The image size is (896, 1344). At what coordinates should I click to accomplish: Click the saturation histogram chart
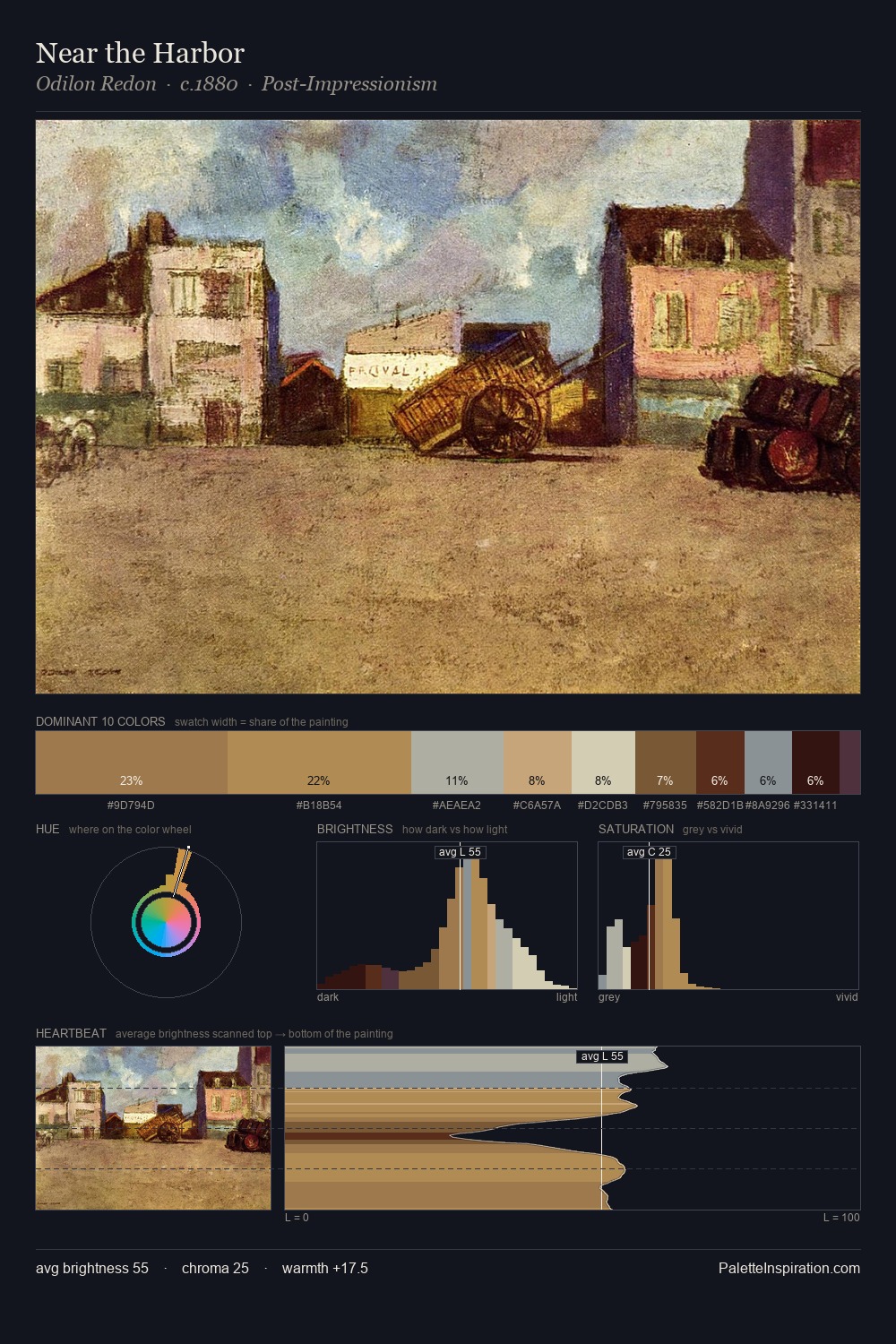coord(728,916)
